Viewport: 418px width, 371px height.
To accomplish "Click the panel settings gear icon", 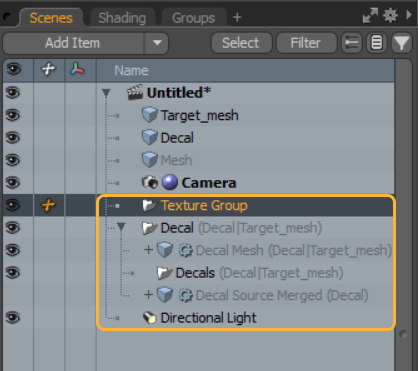I will coord(390,15).
